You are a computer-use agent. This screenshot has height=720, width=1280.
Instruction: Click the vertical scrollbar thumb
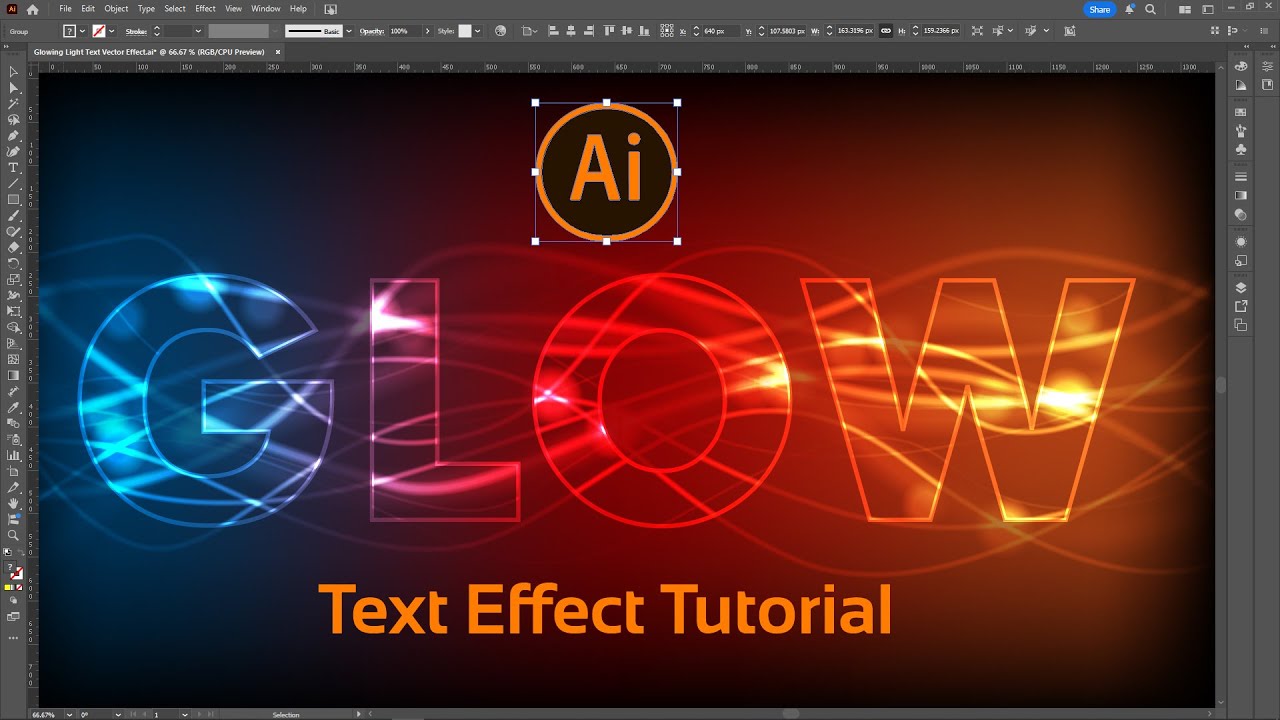tap(1221, 385)
